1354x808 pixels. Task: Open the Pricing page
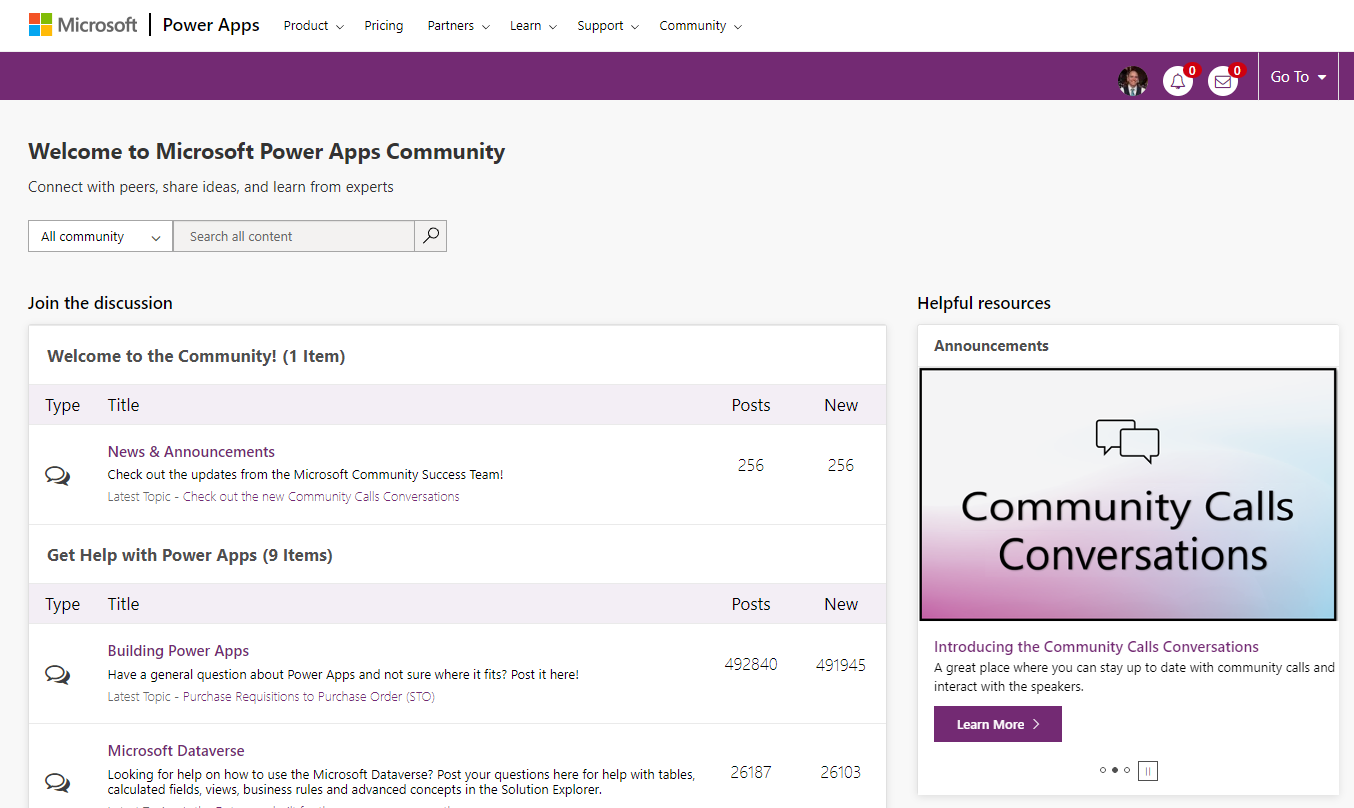click(384, 26)
